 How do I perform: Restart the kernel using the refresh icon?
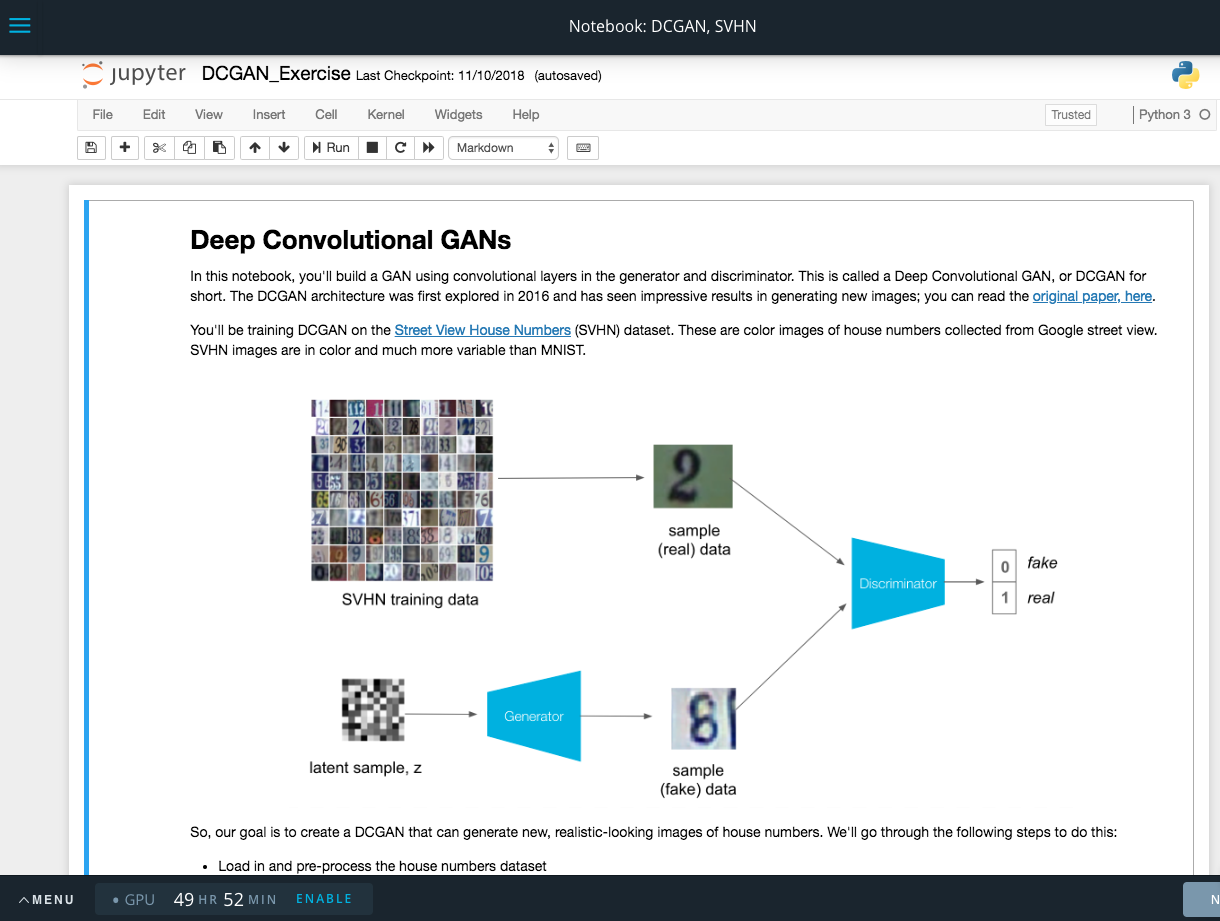(400, 147)
